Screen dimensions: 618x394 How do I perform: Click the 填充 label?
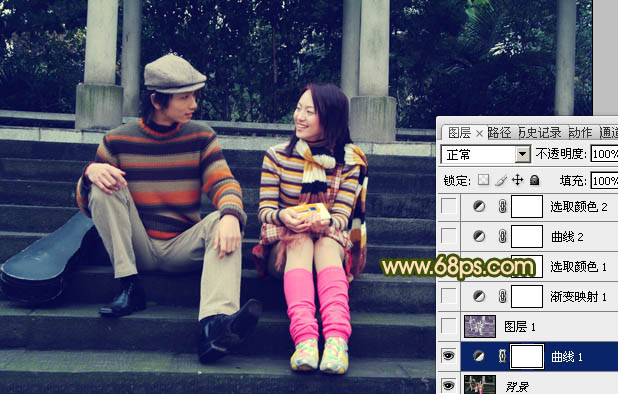click(574, 181)
